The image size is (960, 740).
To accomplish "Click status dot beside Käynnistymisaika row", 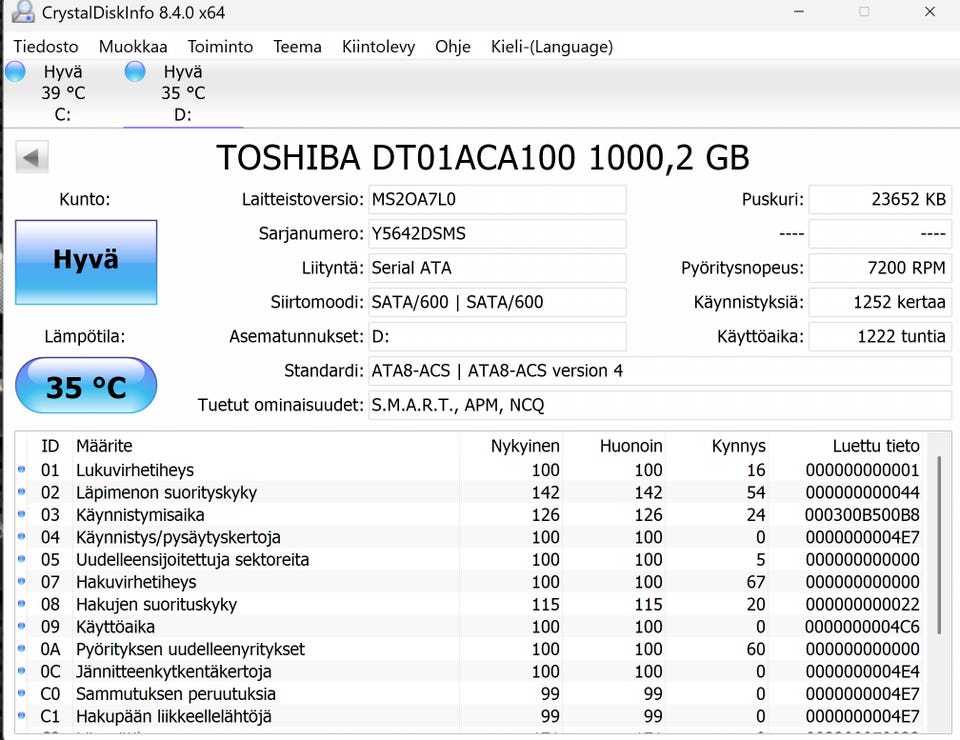I will (22, 515).
